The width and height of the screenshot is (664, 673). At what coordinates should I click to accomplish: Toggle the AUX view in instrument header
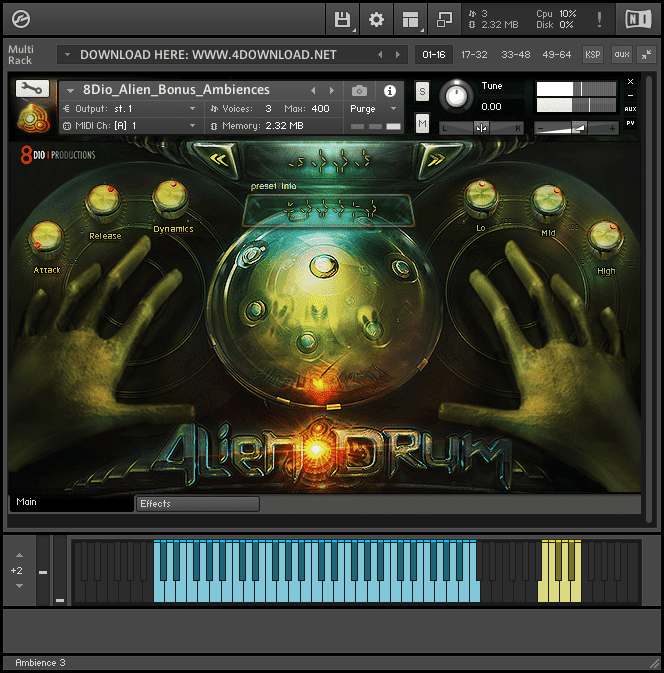pyautogui.click(x=630, y=109)
